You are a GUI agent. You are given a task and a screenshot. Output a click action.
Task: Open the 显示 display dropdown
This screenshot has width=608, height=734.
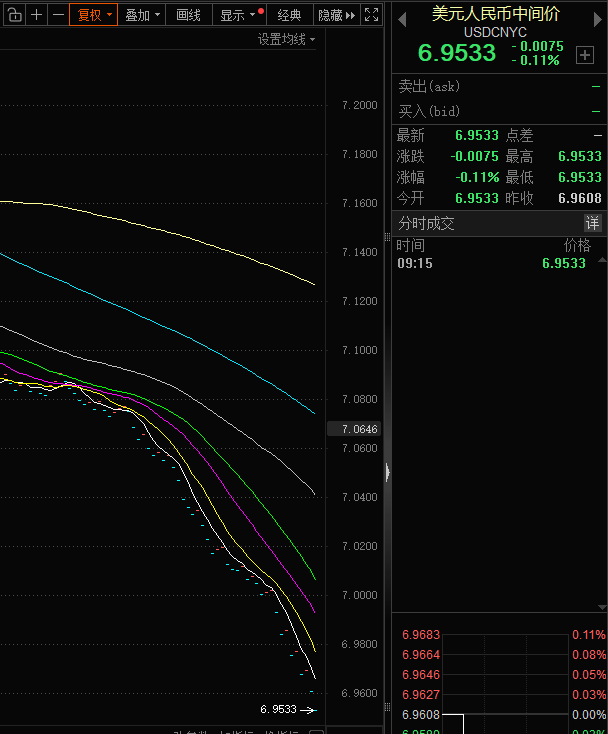[239, 15]
